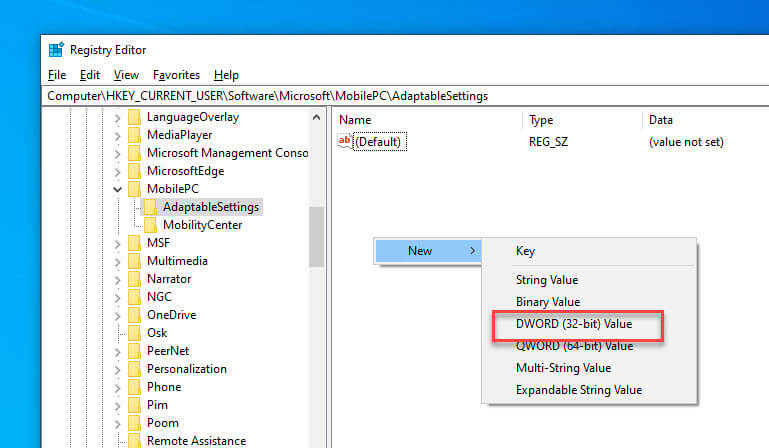Viewport: 769px width, 448px height.
Task: Click the Remote Assistance folder icon
Action: tap(134, 441)
